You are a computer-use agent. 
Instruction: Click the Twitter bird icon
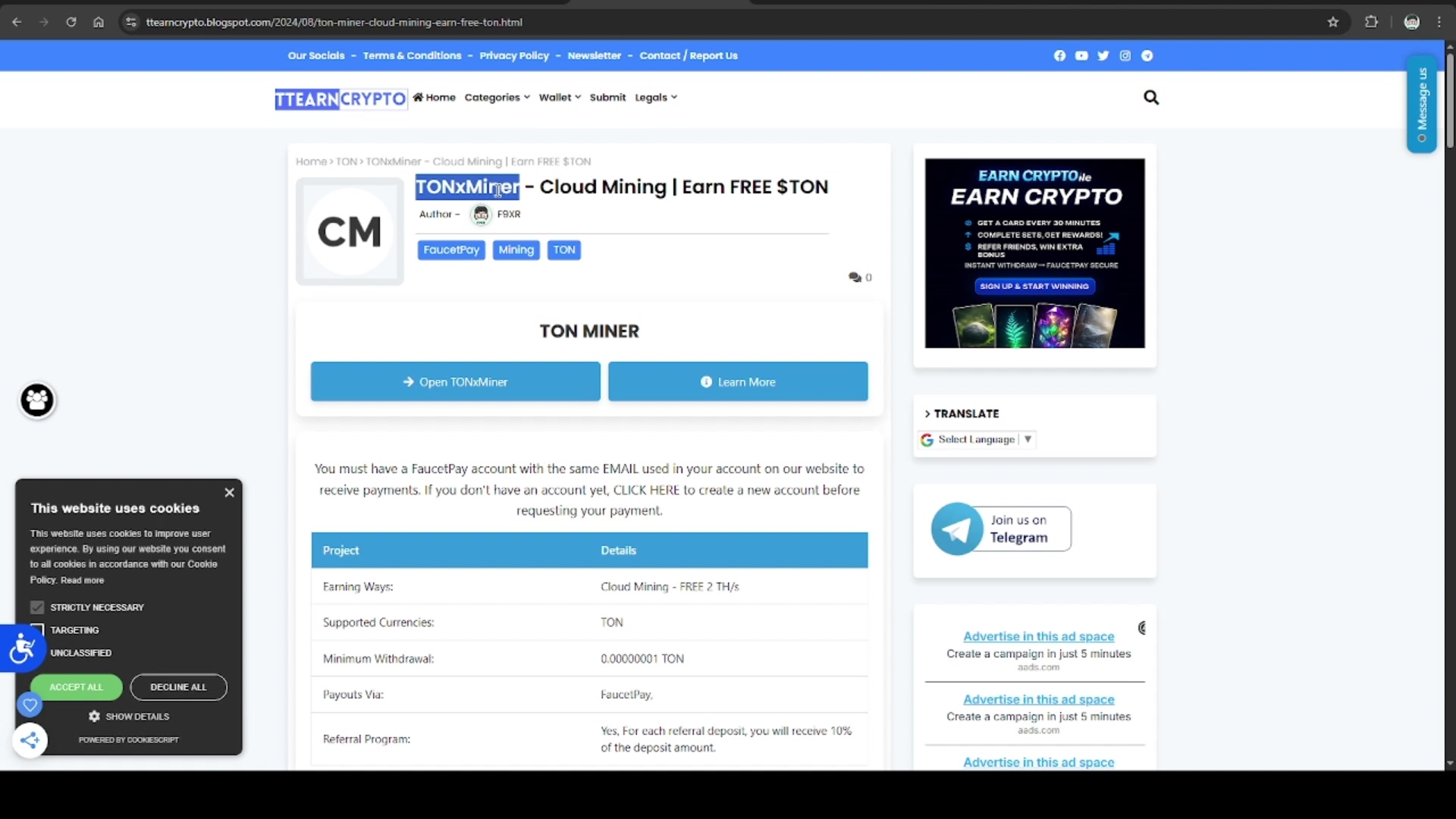1103,55
